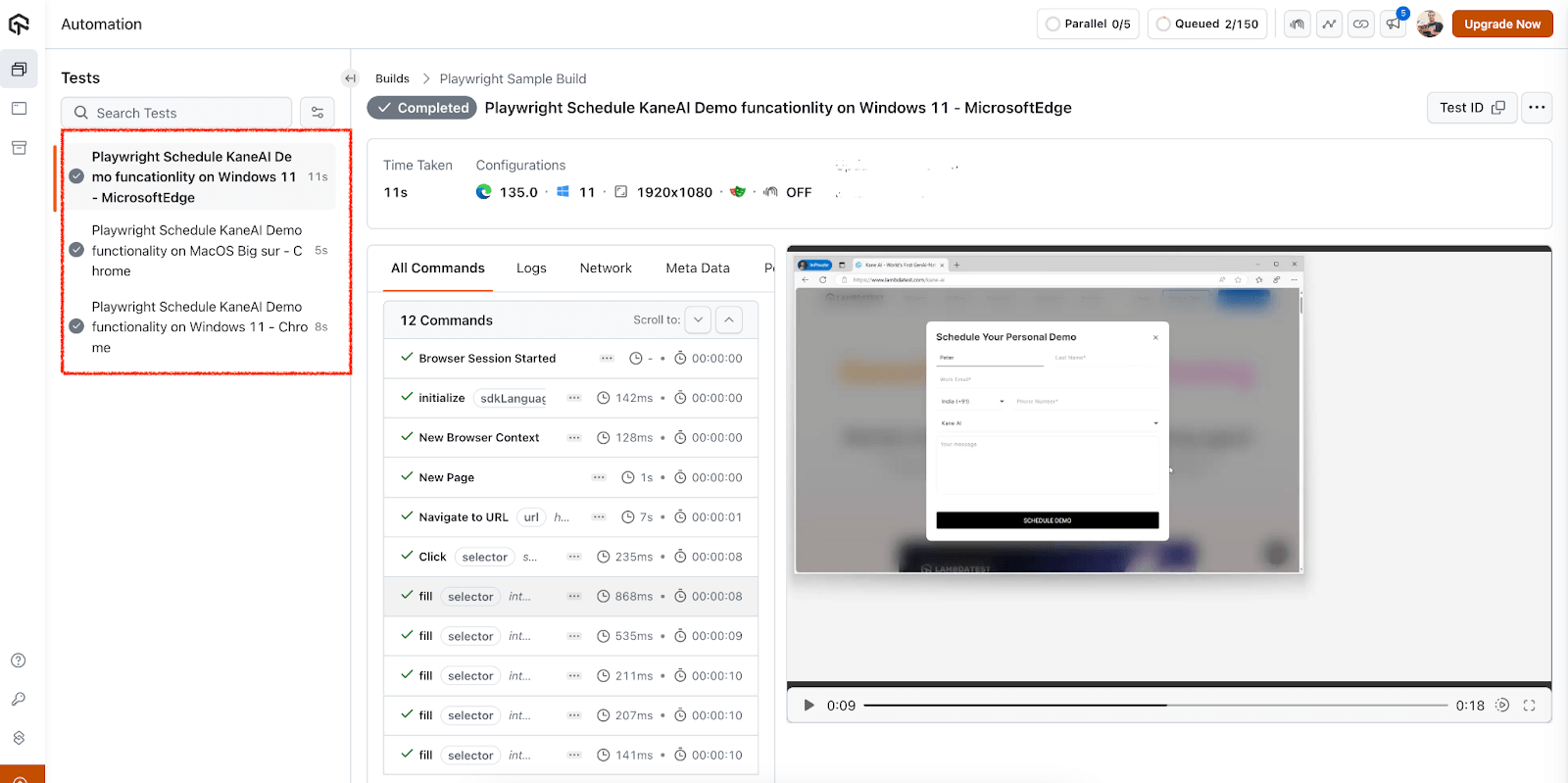The image size is (1568, 783).
Task: View Queued 2/150 usage
Action: [1207, 24]
